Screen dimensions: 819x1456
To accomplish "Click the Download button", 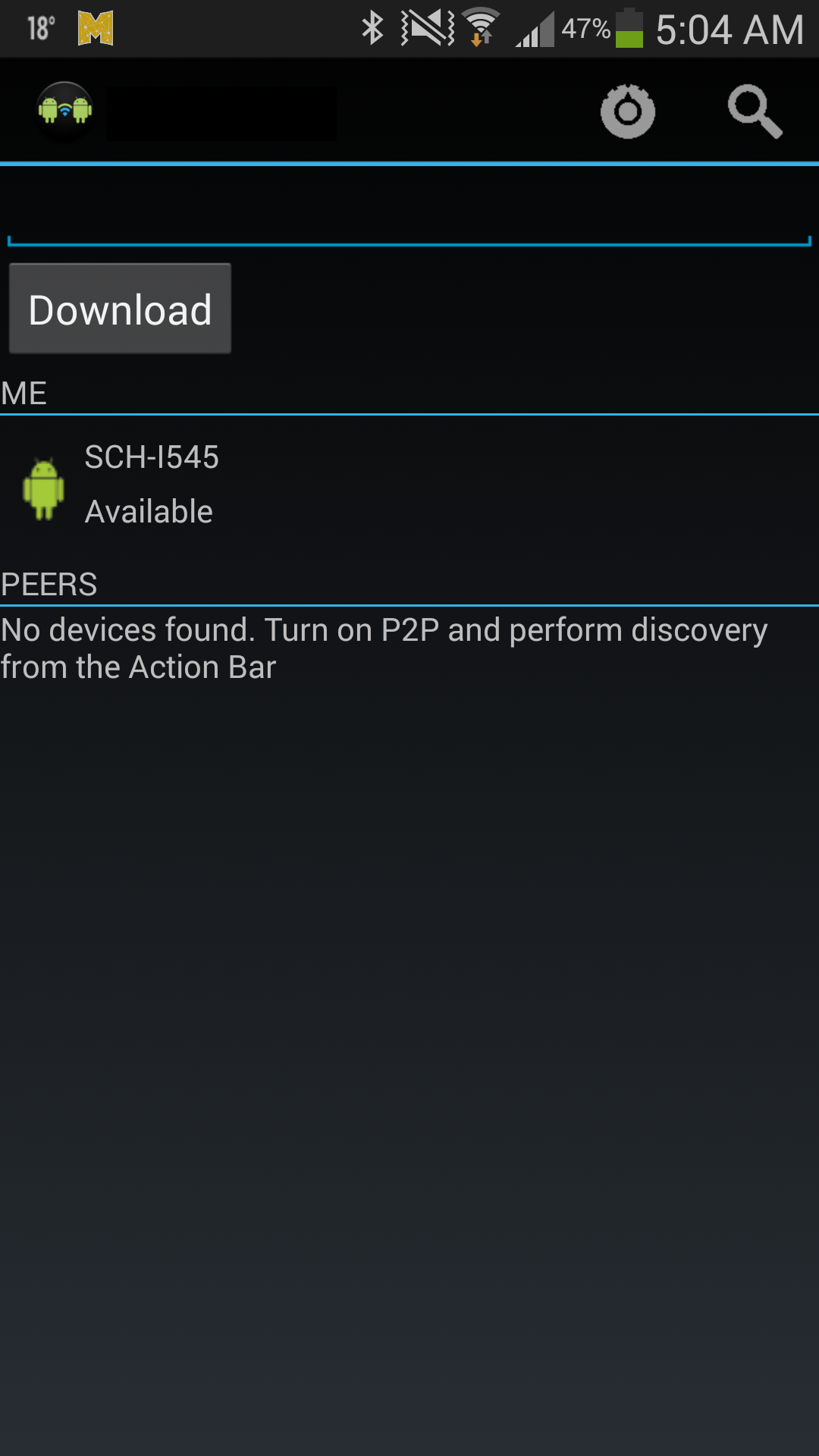I will pos(120,309).
